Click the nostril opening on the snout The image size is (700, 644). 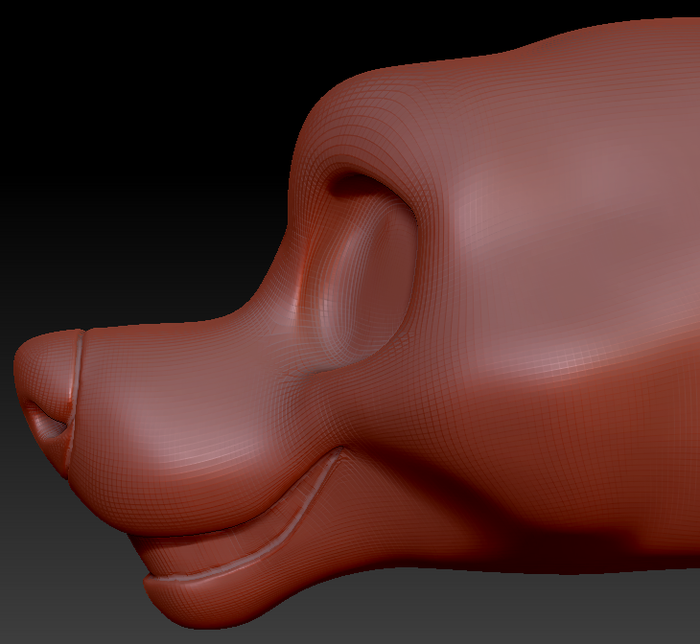click(x=46, y=422)
